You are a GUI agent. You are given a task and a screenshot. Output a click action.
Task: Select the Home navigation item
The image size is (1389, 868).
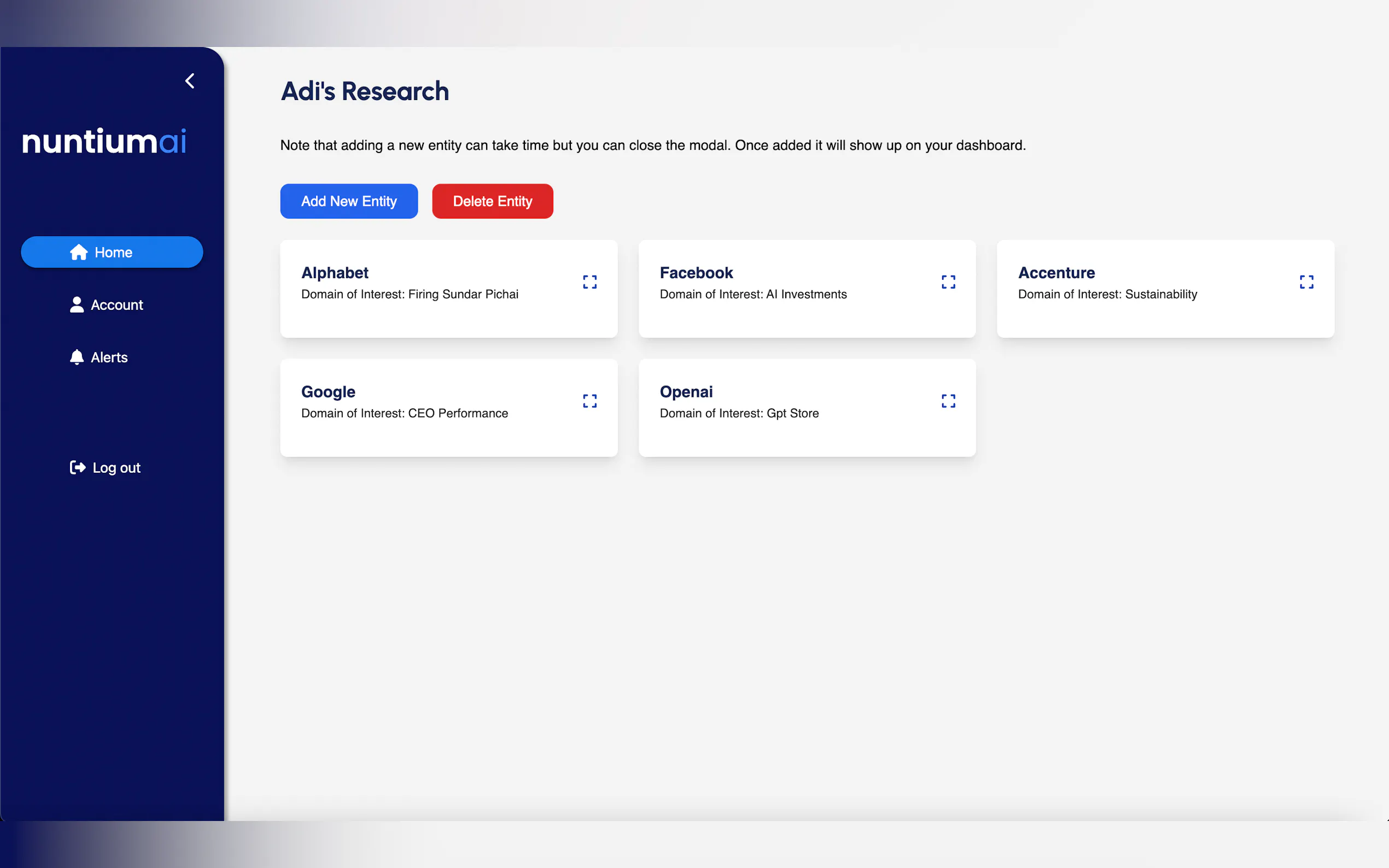pyautogui.click(x=113, y=252)
